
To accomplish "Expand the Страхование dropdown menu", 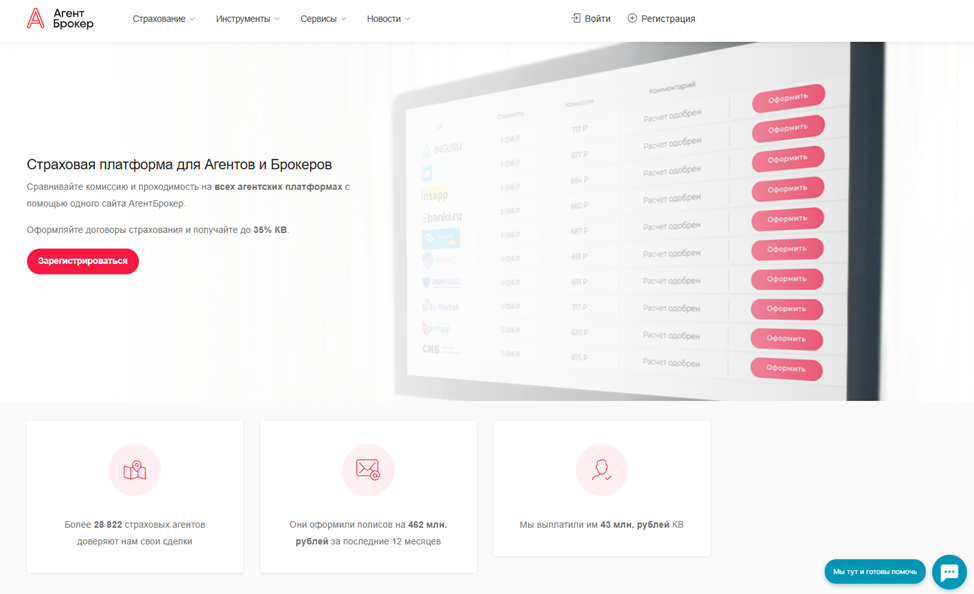I will click(x=164, y=19).
